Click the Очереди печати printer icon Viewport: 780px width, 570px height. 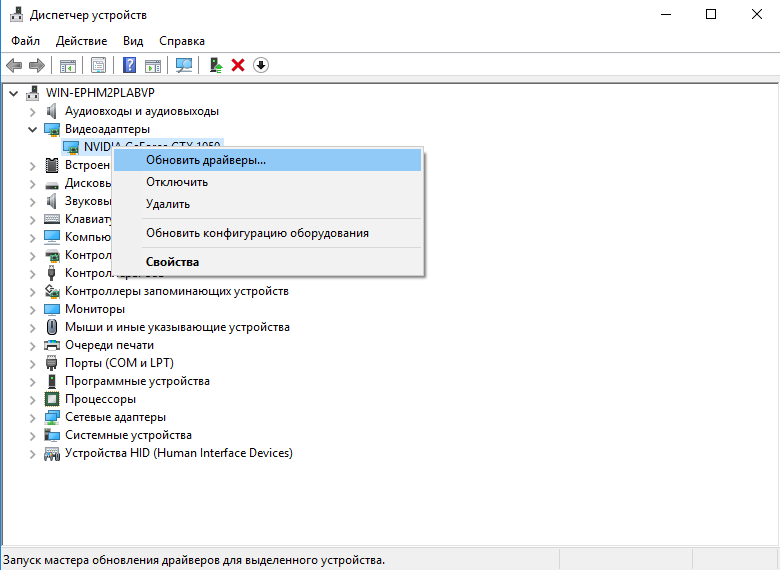52,345
